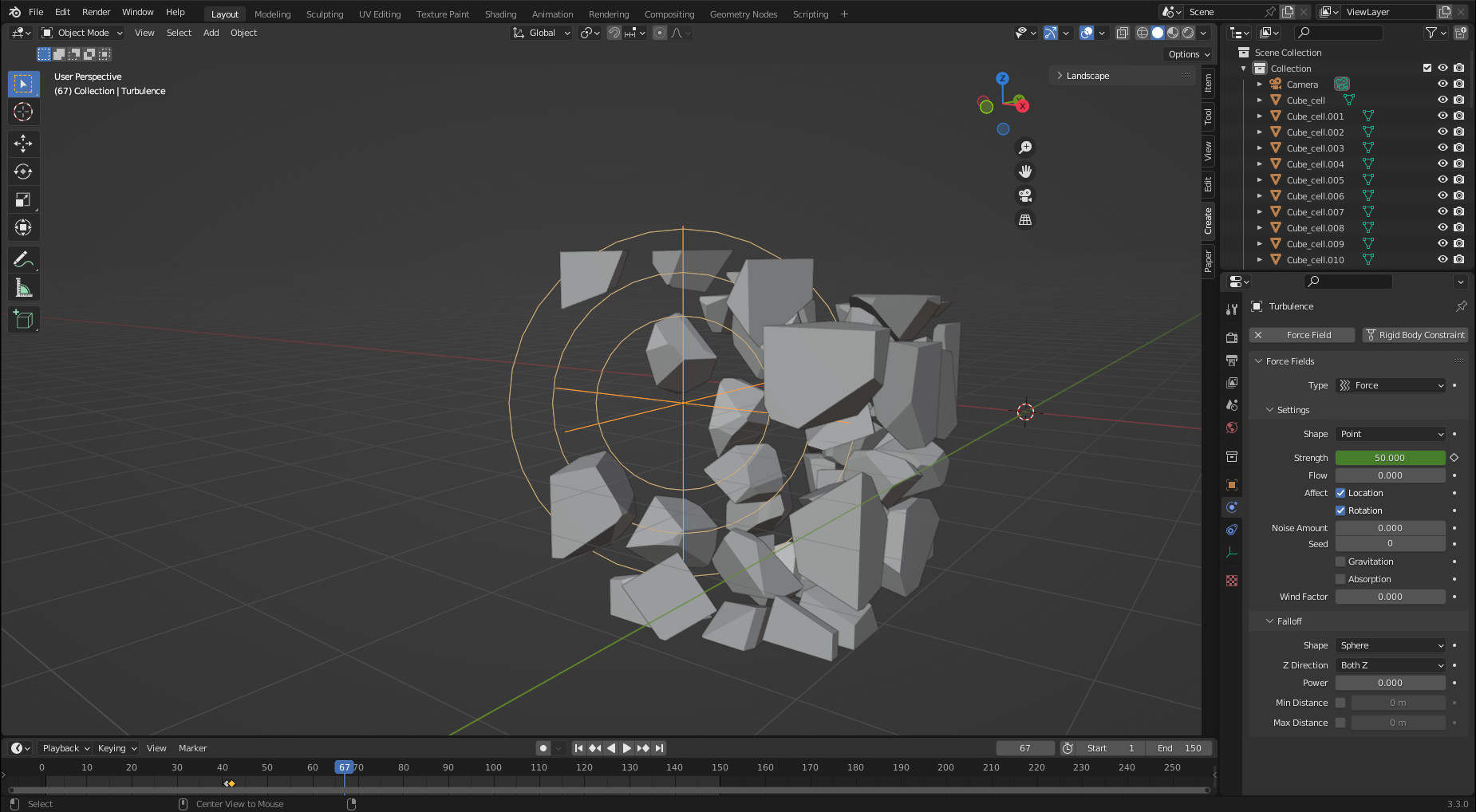Open the Render menu
The width and height of the screenshot is (1476, 812).
coord(96,12)
